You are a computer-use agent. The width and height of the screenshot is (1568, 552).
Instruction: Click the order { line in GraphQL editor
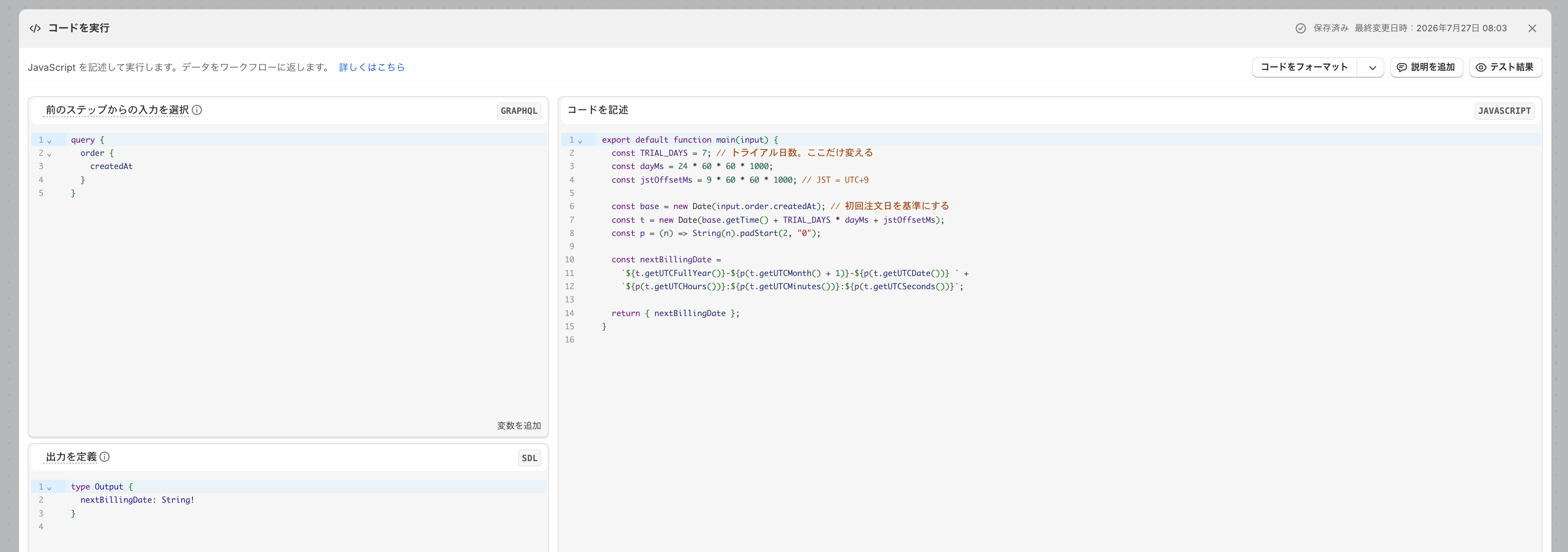coord(97,153)
